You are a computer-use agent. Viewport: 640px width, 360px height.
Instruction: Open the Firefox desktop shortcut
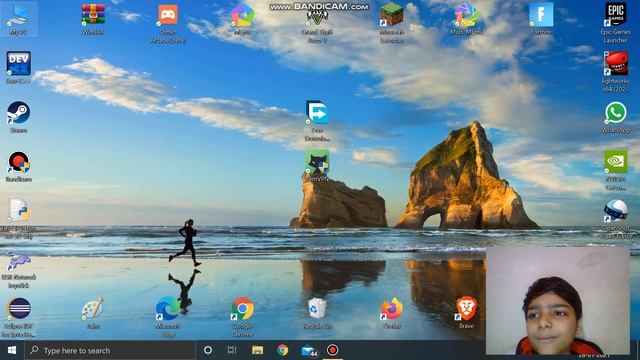point(392,313)
